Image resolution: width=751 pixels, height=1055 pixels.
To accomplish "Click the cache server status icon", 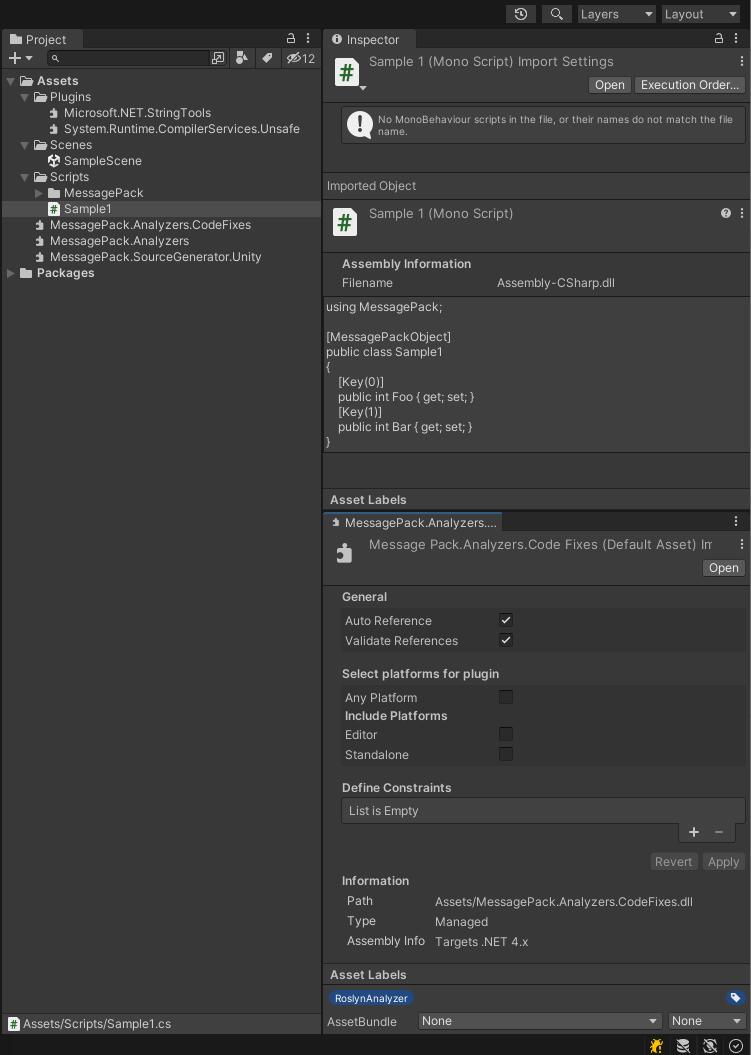I will coord(682,1045).
